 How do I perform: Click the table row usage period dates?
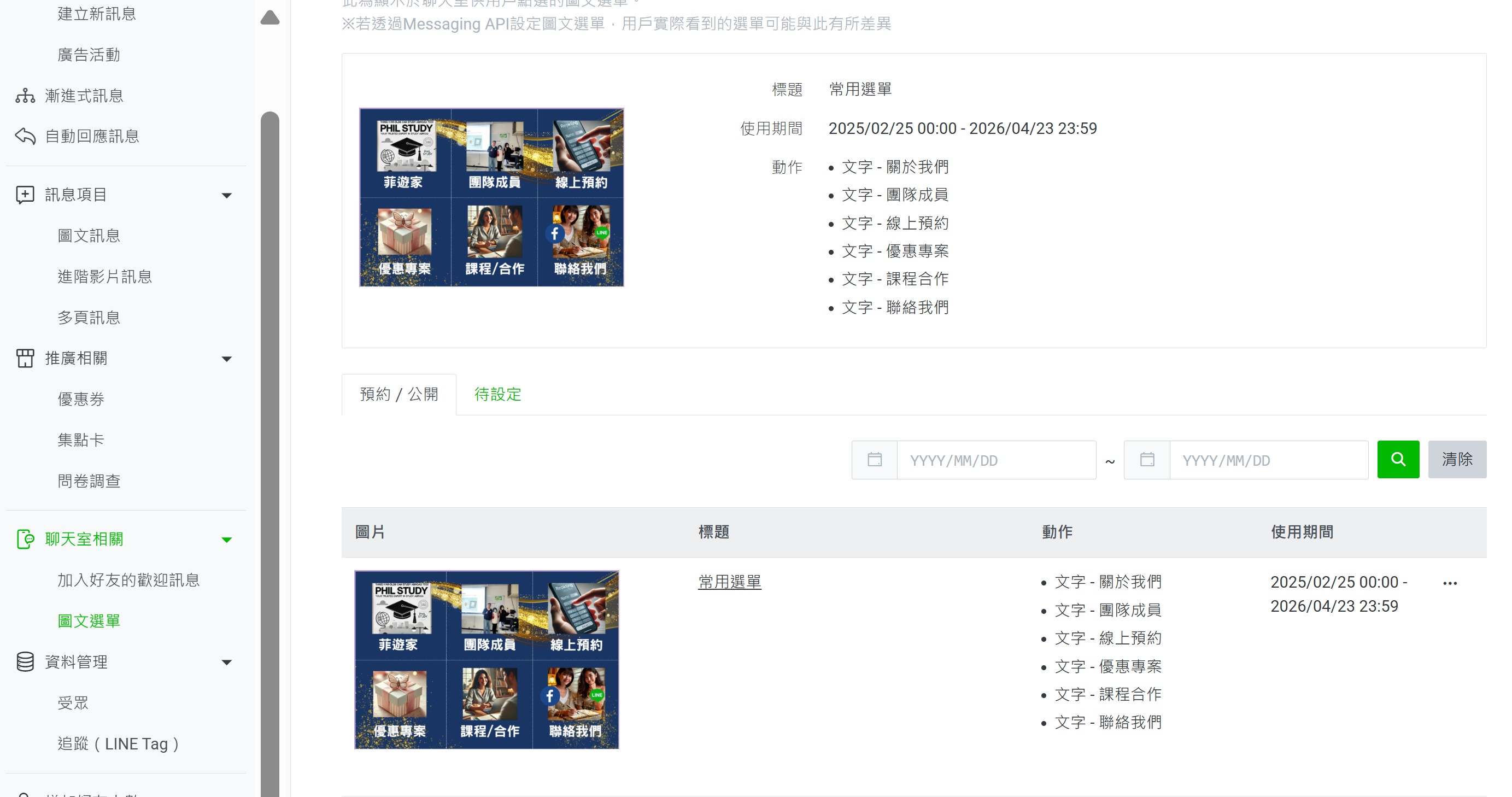coord(1339,594)
